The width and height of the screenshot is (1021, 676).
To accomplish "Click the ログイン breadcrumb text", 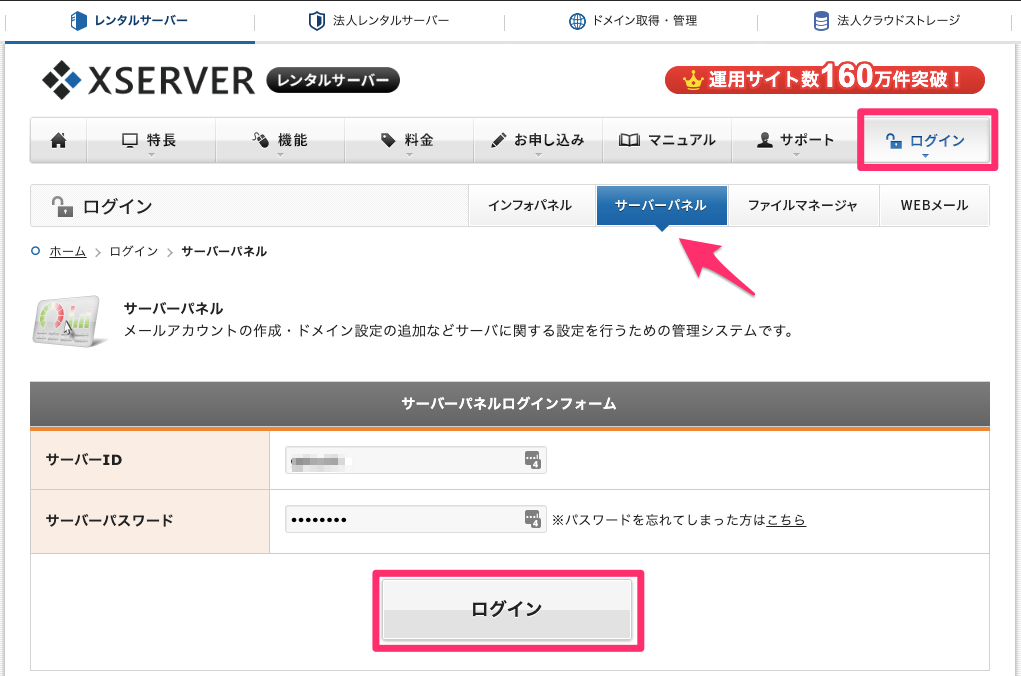I will (x=133, y=251).
